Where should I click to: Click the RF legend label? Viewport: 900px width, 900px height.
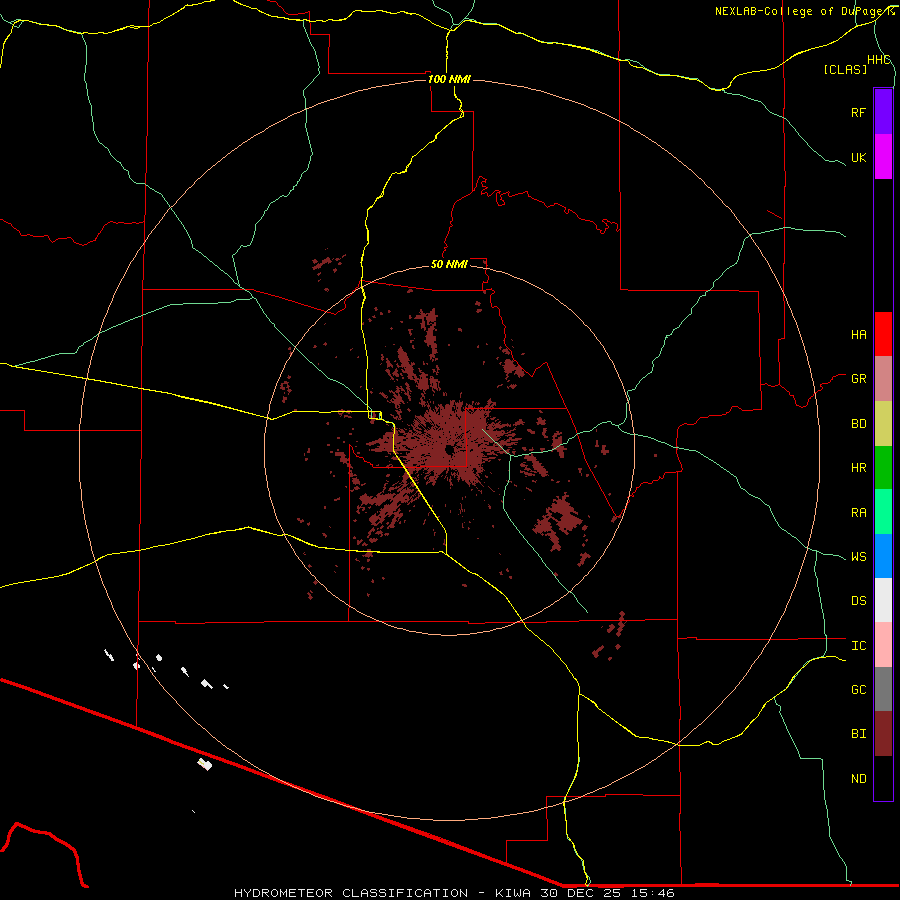858,112
